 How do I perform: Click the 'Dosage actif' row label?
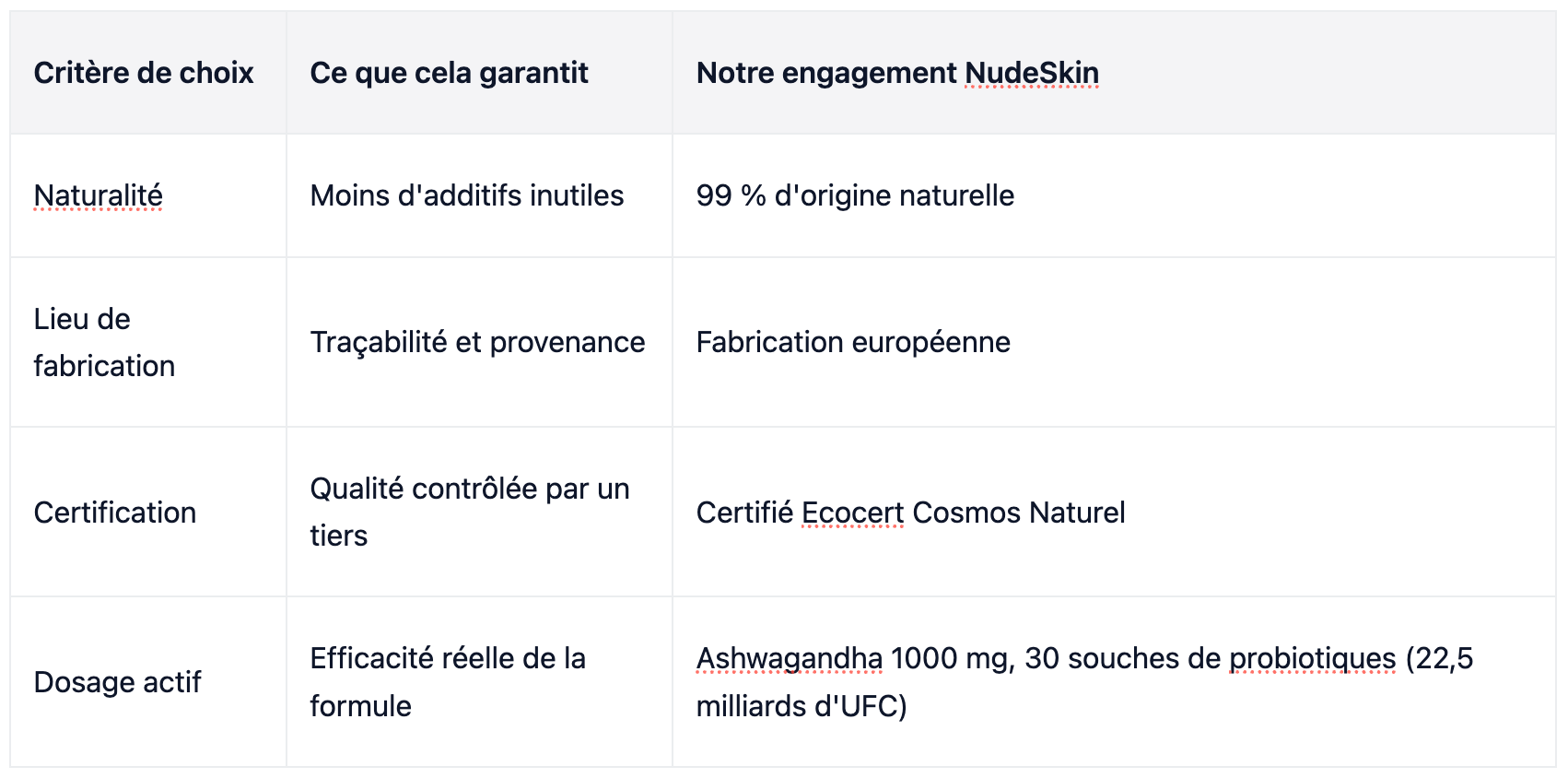tap(118, 682)
